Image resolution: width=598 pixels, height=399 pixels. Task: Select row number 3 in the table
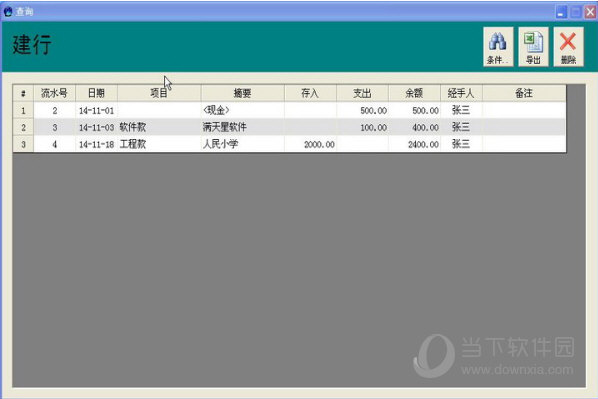click(23, 144)
